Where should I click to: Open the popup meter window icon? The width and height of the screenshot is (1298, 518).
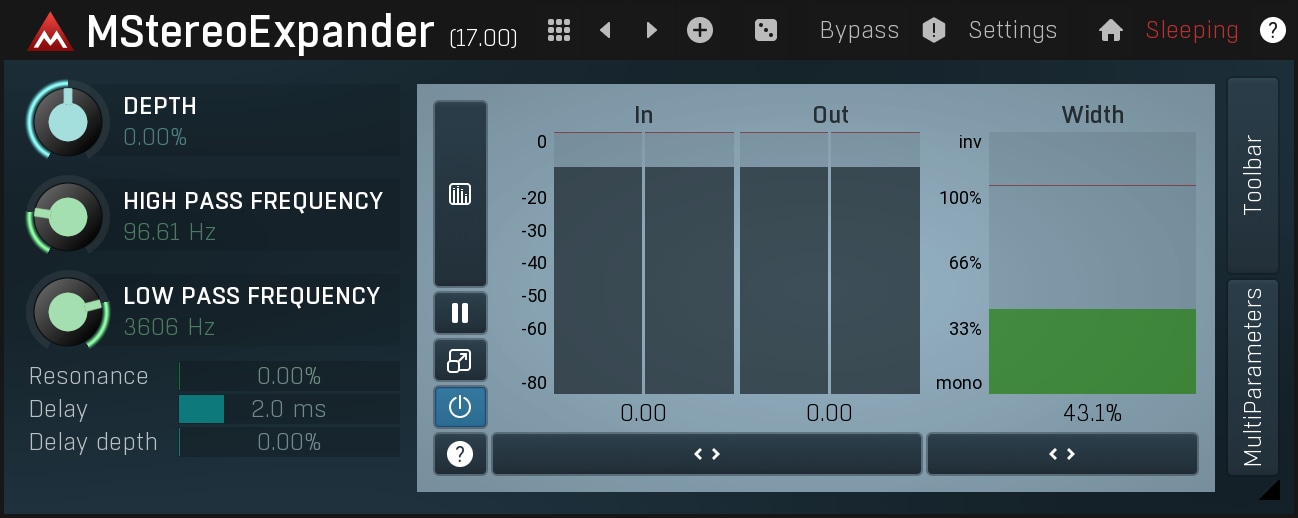pos(460,361)
